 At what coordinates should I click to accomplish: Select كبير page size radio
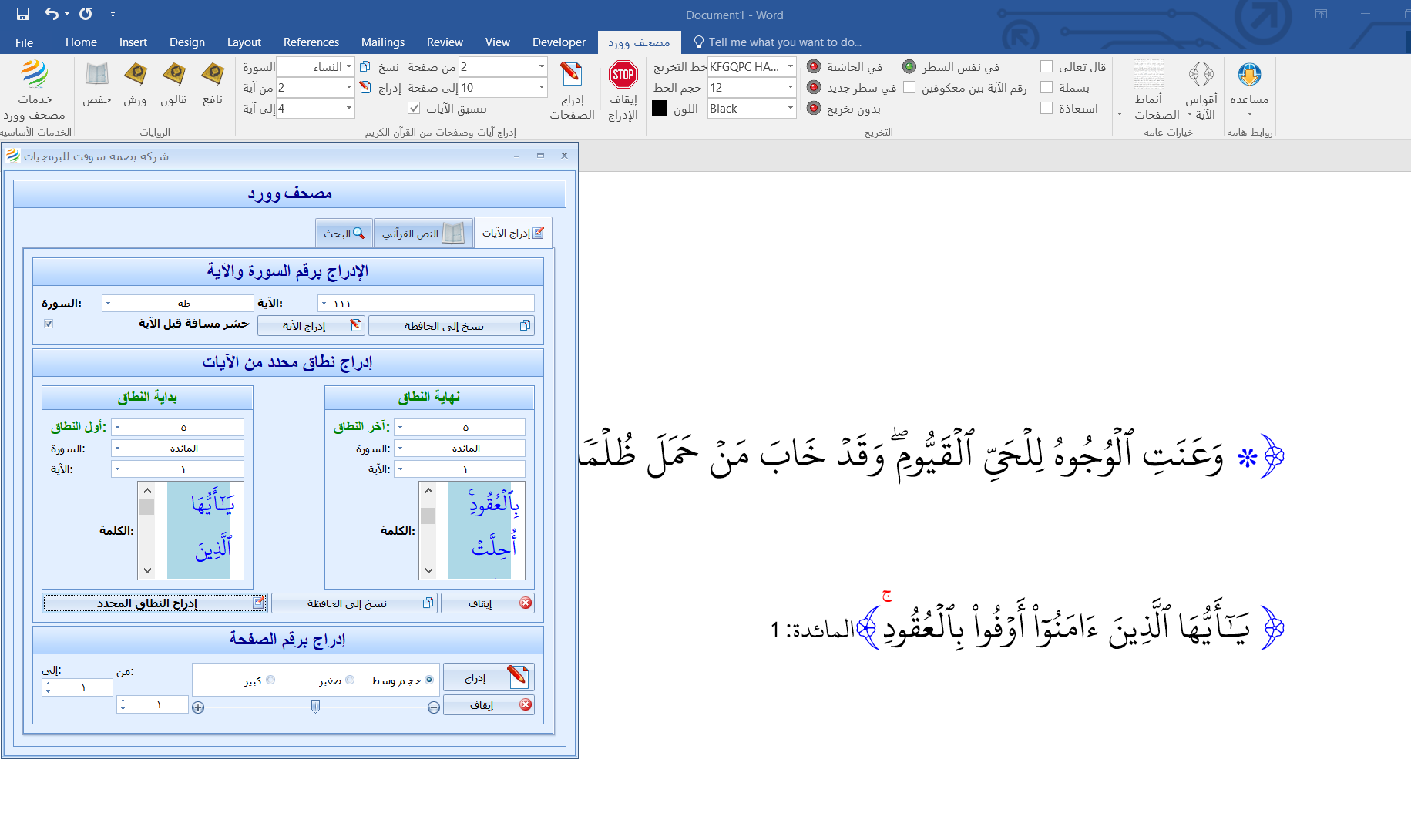270,680
